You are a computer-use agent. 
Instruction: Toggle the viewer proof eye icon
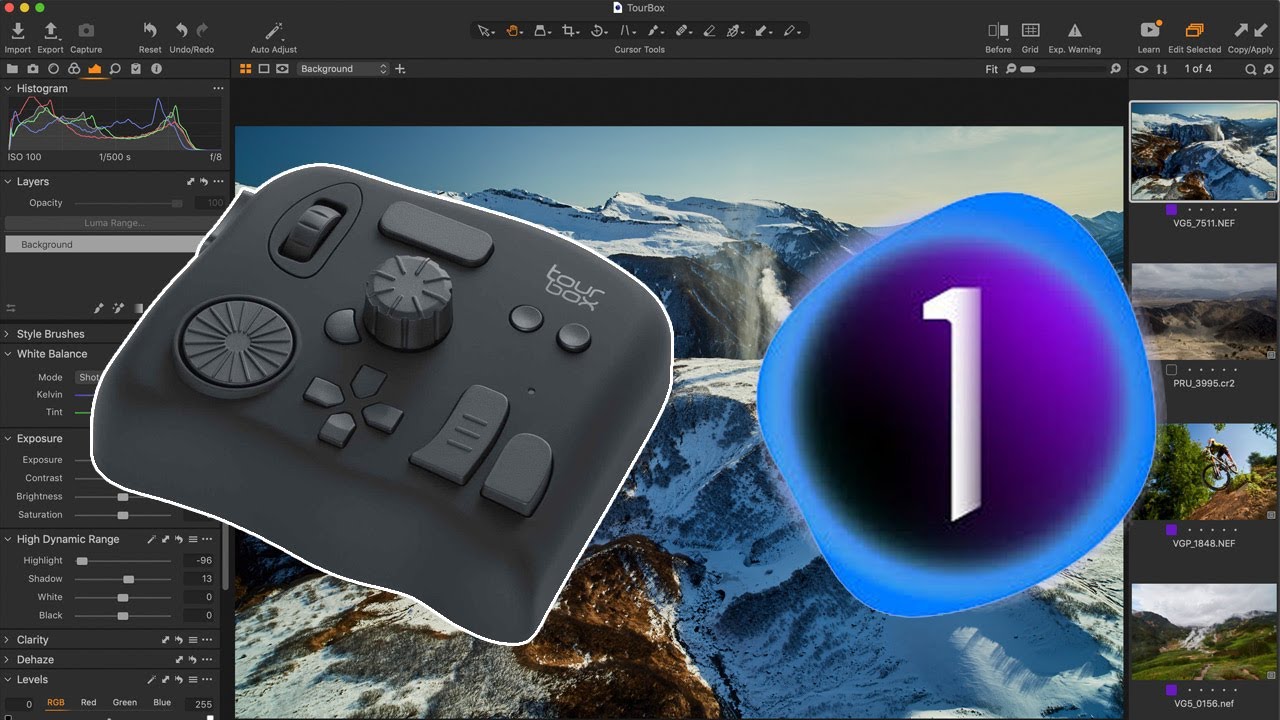tap(283, 69)
